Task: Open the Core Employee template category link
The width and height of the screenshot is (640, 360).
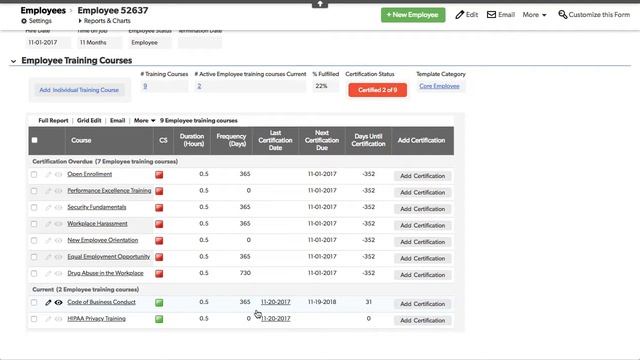Action: coord(439,86)
